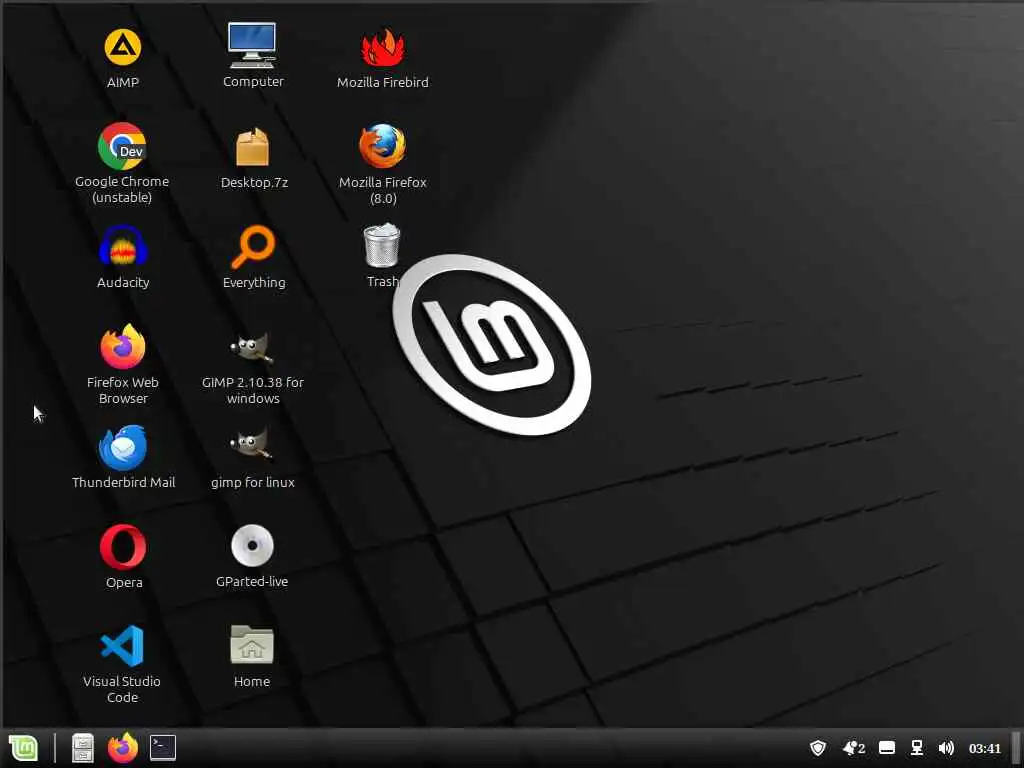Select Google Chrome (unstable) Dev icon
This screenshot has width=1024, height=768.
click(122, 146)
